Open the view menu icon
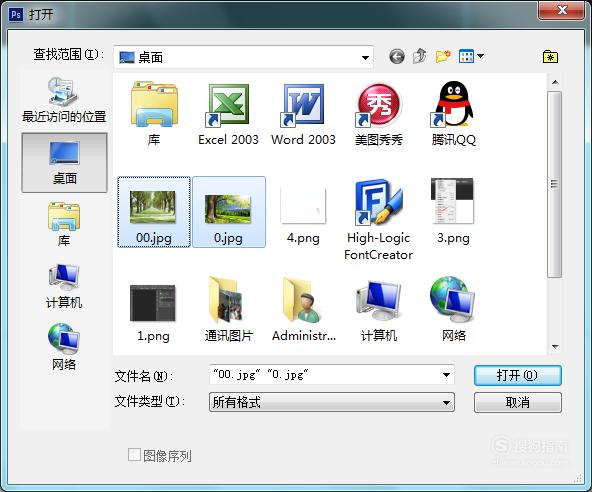This screenshot has height=492, width=592. [x=466, y=57]
